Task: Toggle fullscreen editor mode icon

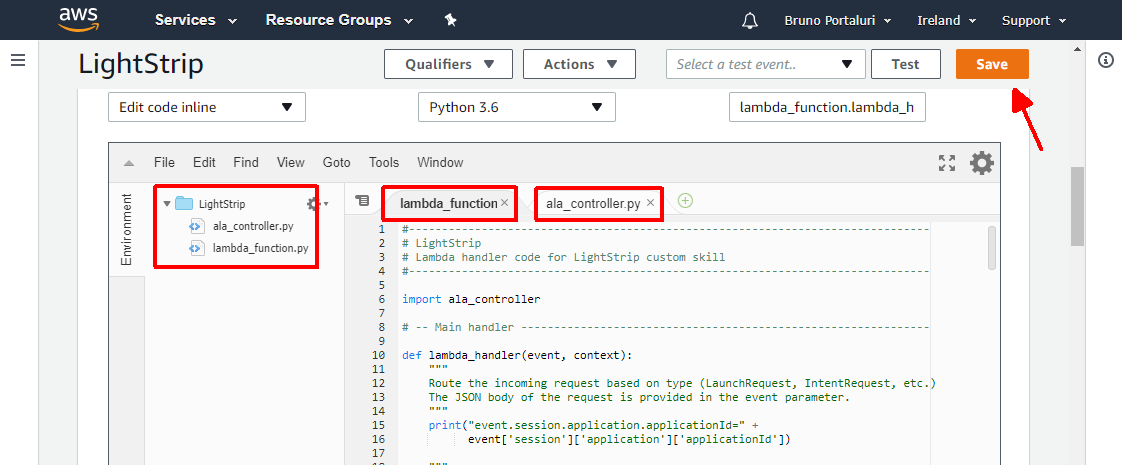Action: pos(947,163)
